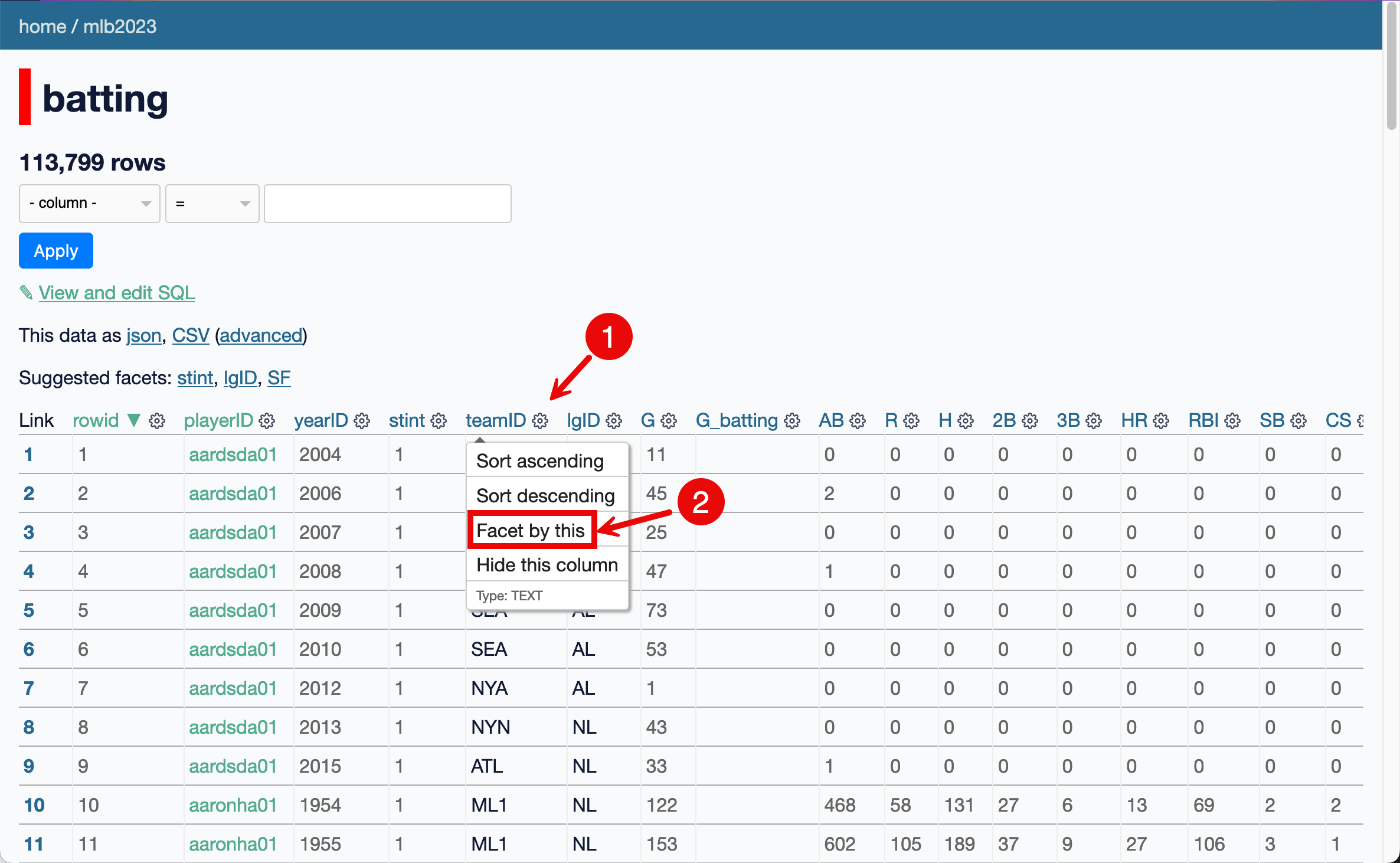Click the teamID column gear icon
Screen dimensions: 1400x863
(540, 421)
